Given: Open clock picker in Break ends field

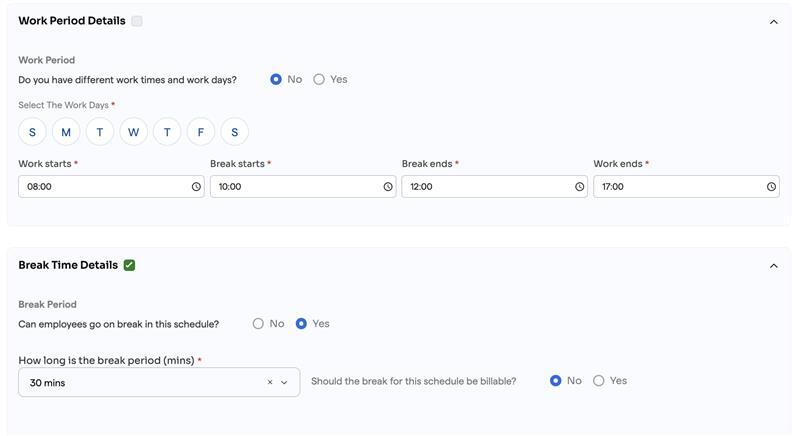Looking at the screenshot, I should (x=580, y=187).
